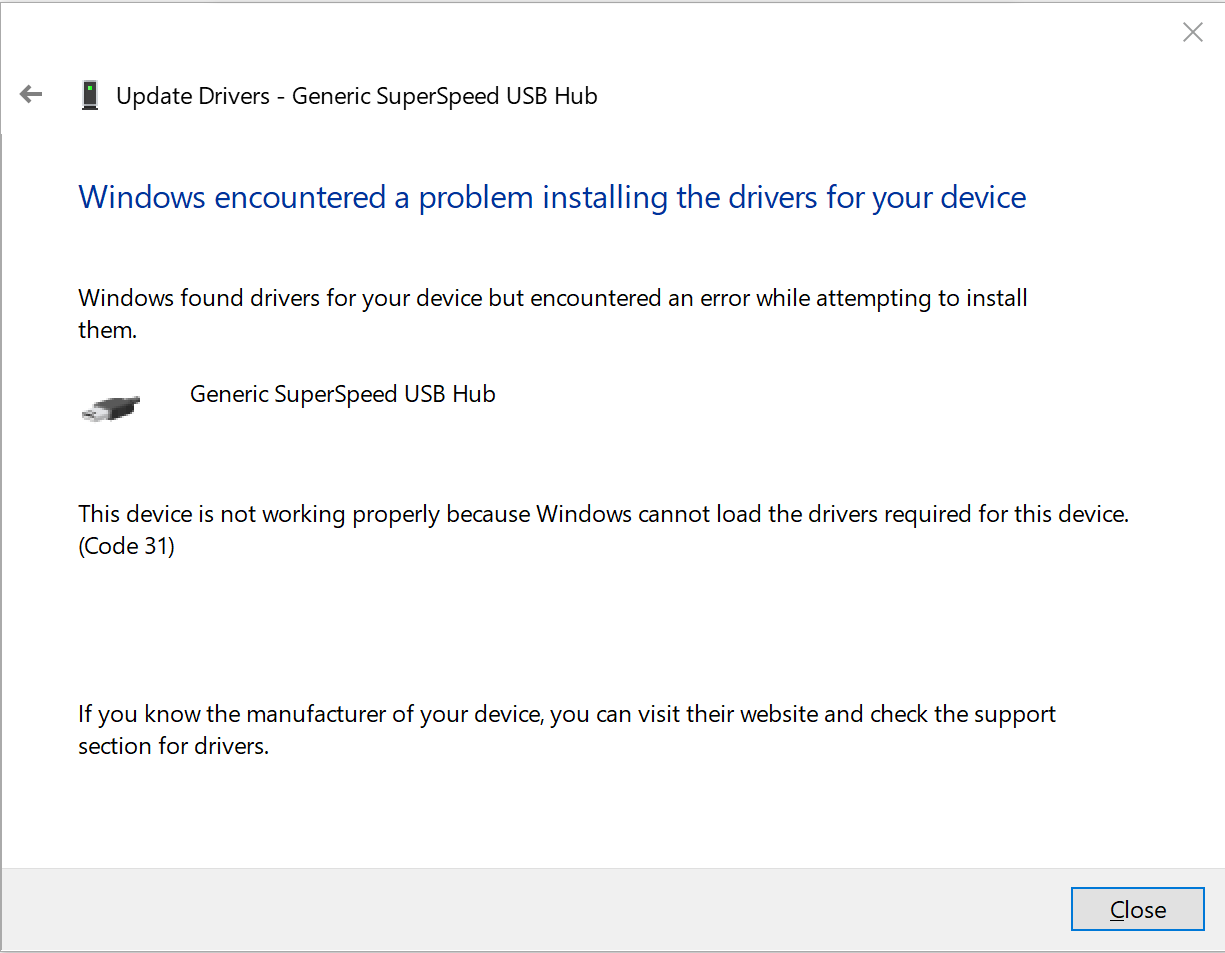Click the '(Code 31)' error code text

[x=126, y=546]
